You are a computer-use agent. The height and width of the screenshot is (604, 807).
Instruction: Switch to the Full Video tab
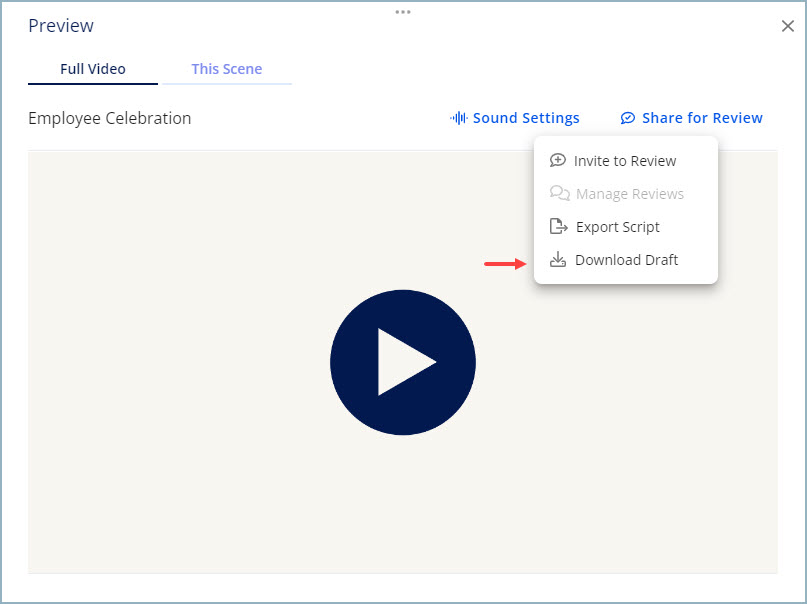tap(93, 69)
